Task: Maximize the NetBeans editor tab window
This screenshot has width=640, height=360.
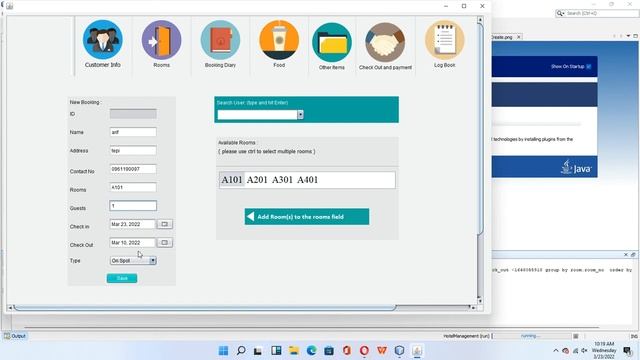Action: [x=635, y=36]
